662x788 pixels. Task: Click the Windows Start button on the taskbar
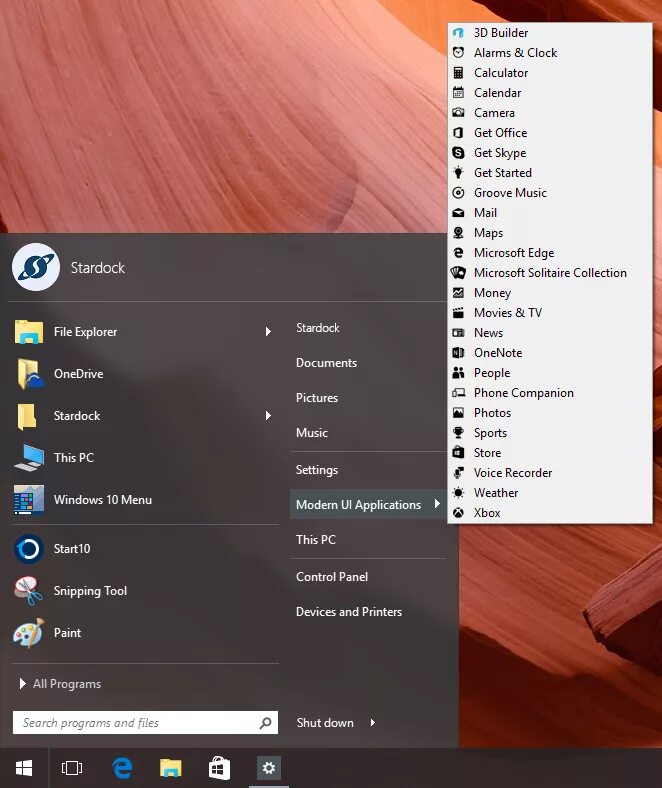[x=24, y=767]
